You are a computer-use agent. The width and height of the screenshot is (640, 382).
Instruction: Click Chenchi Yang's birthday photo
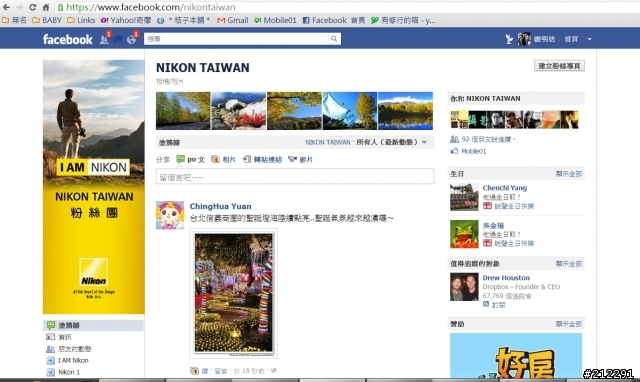(x=464, y=197)
